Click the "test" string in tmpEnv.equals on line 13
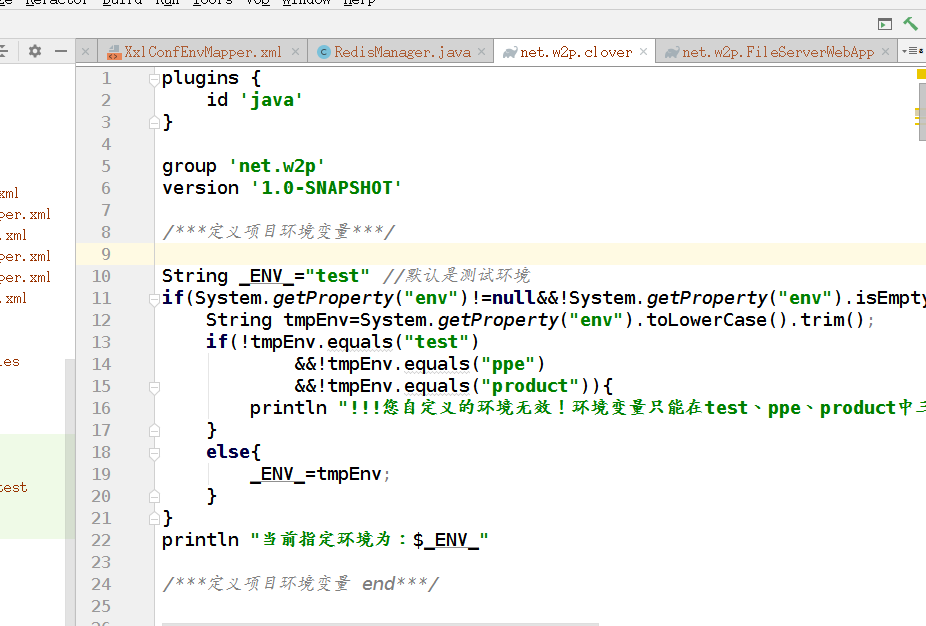The height and width of the screenshot is (626, 926). (x=436, y=342)
